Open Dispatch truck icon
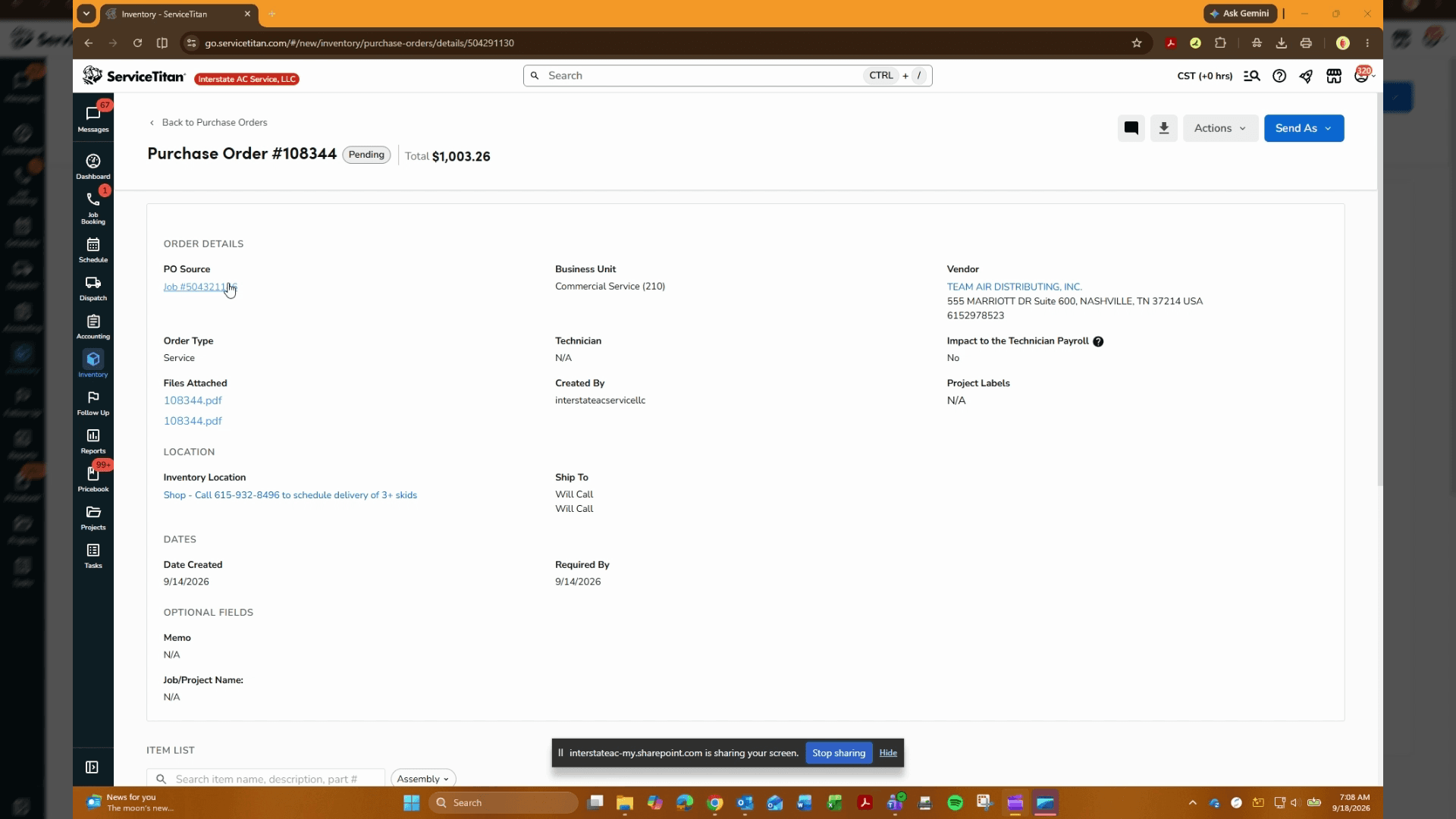Screen dimensions: 1456x819 coord(93,288)
